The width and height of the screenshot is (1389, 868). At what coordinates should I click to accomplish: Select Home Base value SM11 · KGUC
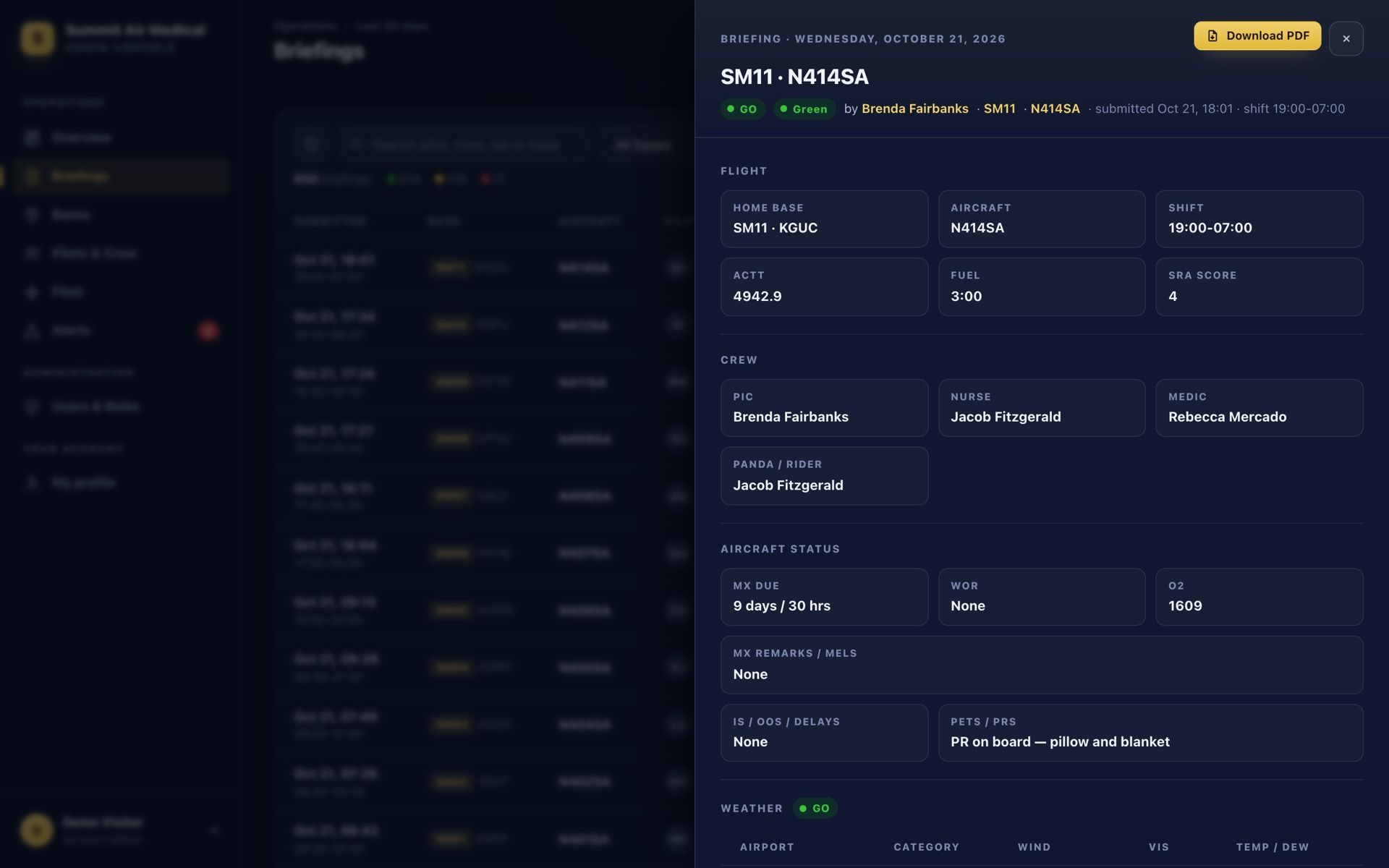coord(775,228)
